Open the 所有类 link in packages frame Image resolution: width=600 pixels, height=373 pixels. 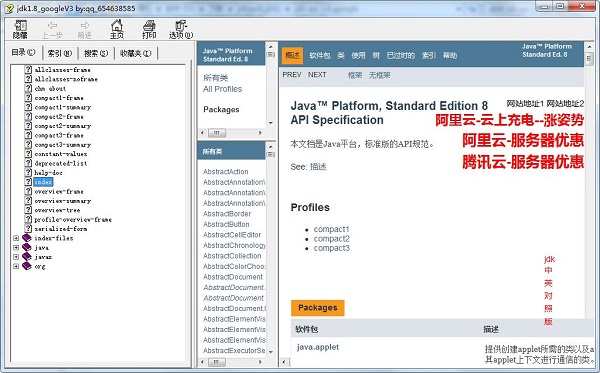click(215, 78)
